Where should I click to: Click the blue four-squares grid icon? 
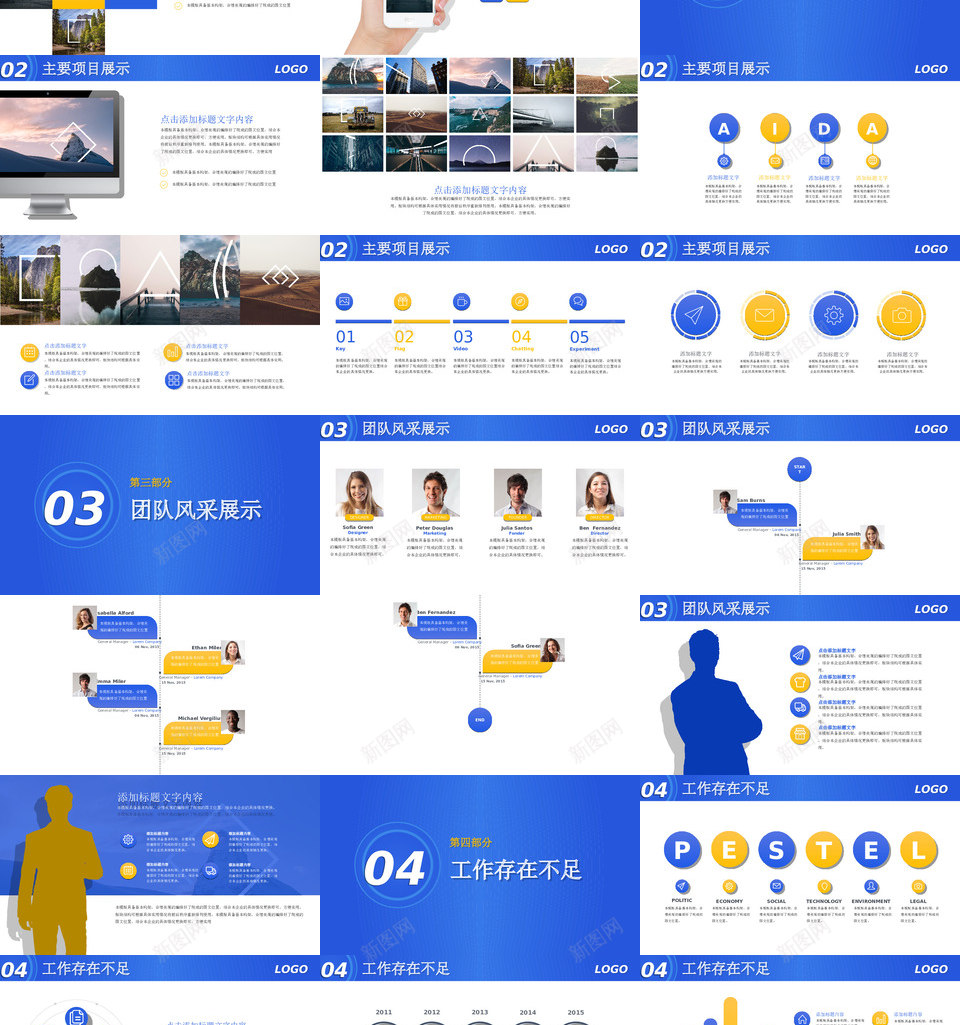pos(173,380)
